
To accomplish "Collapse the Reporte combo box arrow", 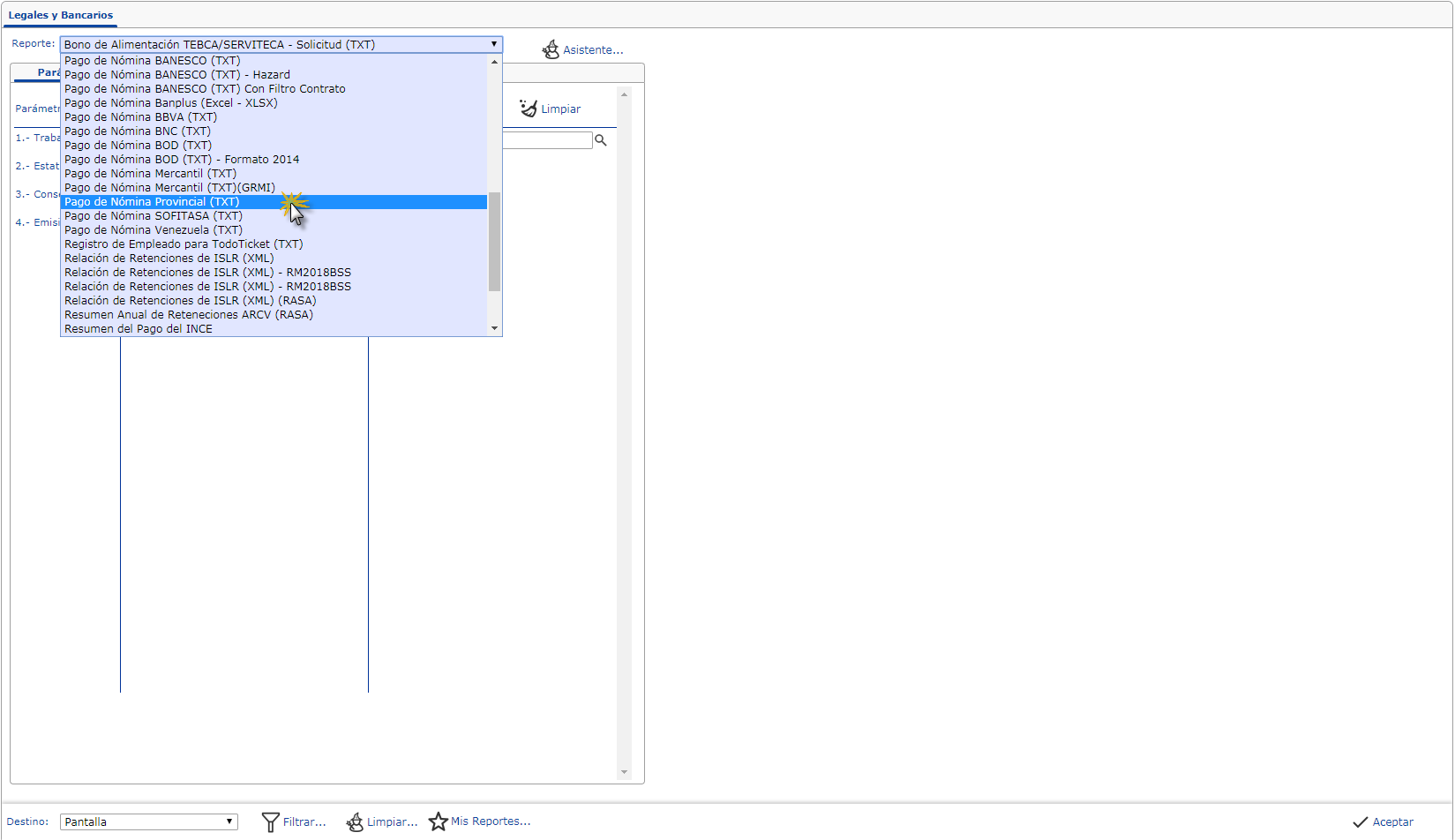I will point(494,44).
